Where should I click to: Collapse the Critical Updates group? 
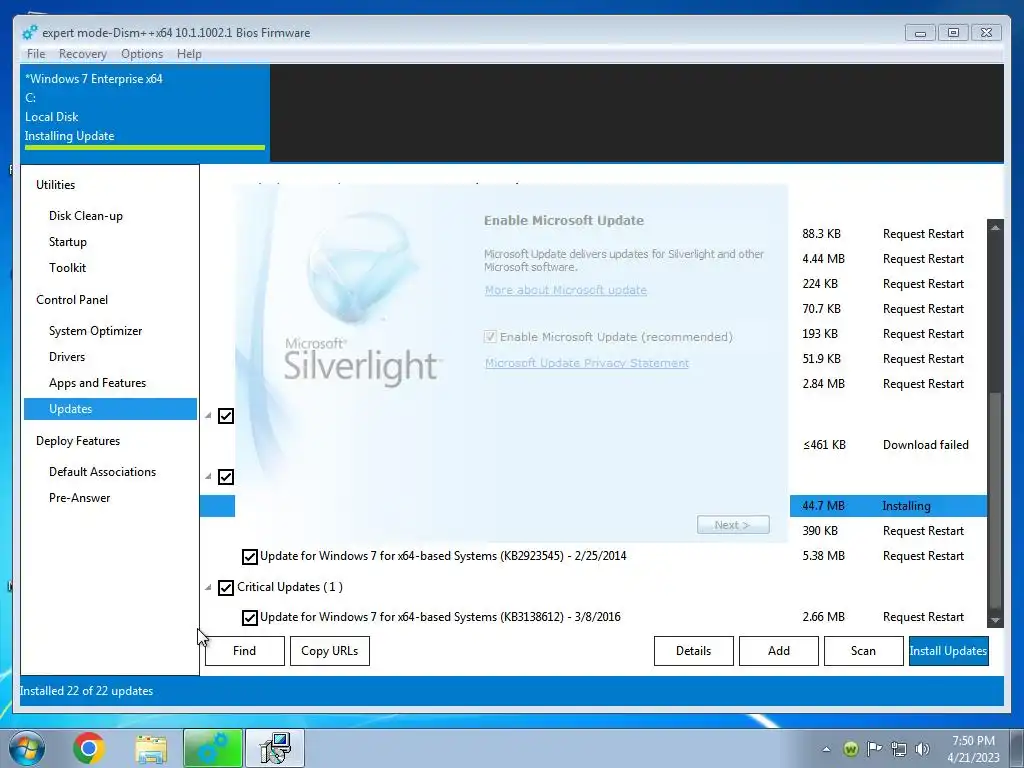(208, 588)
